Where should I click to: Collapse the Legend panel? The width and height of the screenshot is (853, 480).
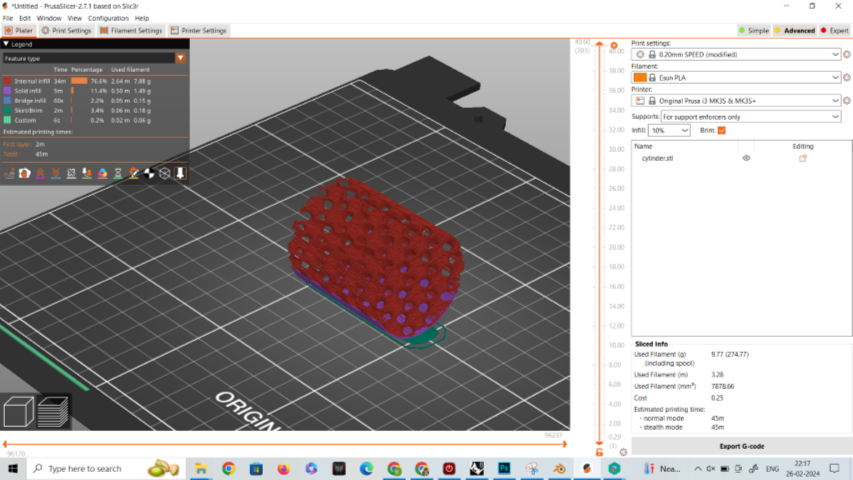tap(6, 44)
